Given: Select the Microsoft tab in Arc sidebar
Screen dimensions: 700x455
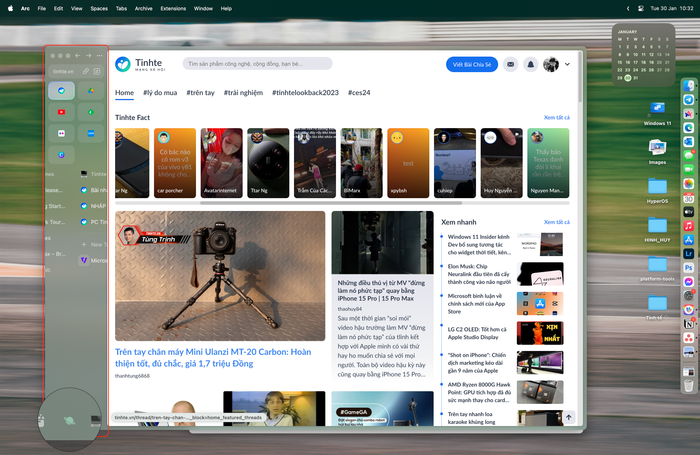Looking at the screenshot, I should [94, 260].
